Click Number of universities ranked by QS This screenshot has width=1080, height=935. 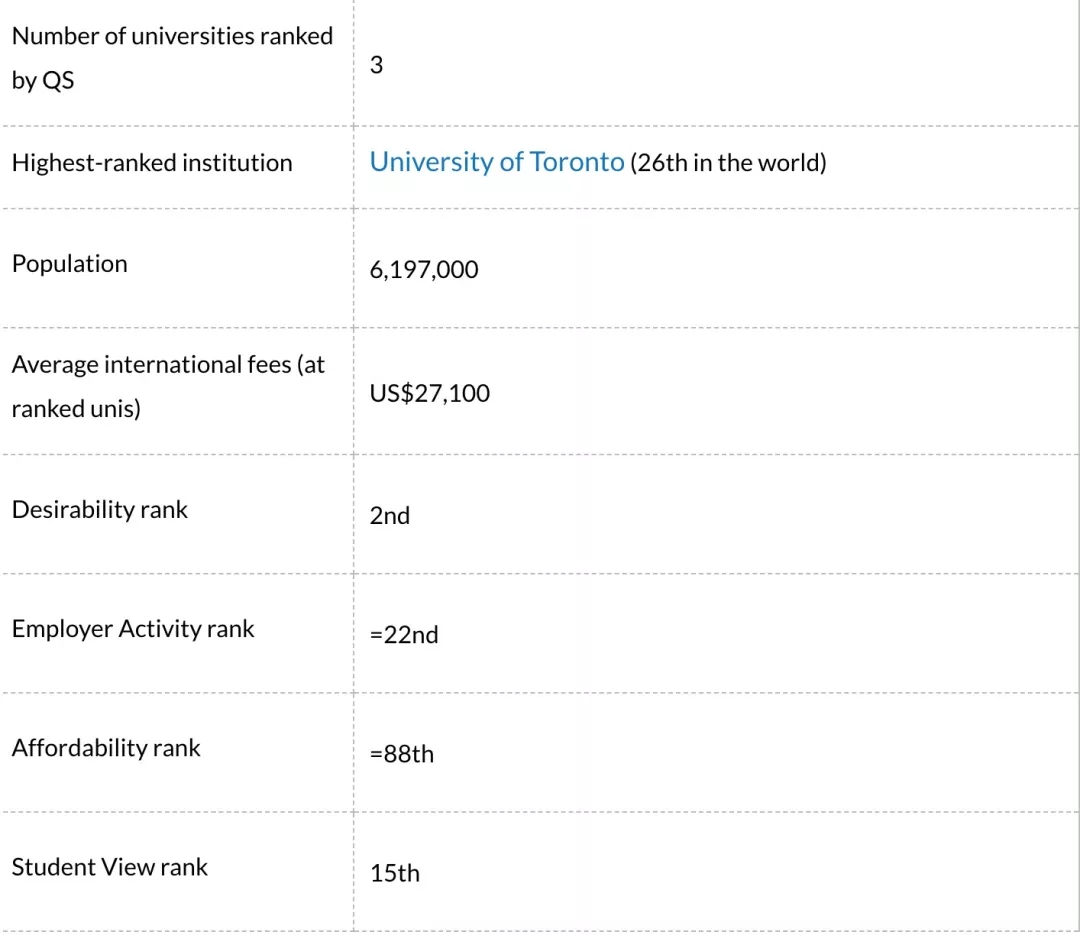pyautogui.click(x=172, y=58)
